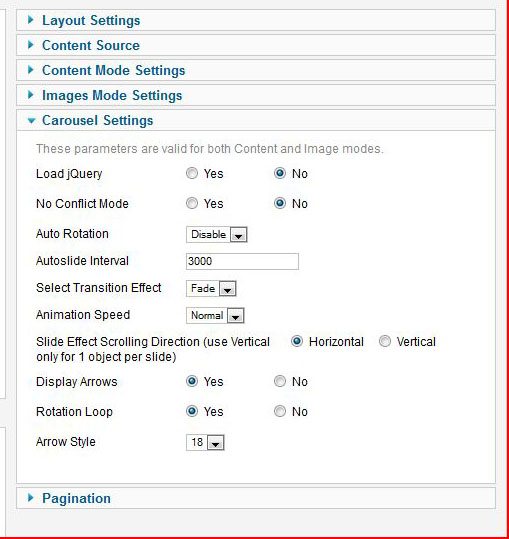This screenshot has height=539, width=509.
Task: Click the Pagination section title
Action: [76, 498]
